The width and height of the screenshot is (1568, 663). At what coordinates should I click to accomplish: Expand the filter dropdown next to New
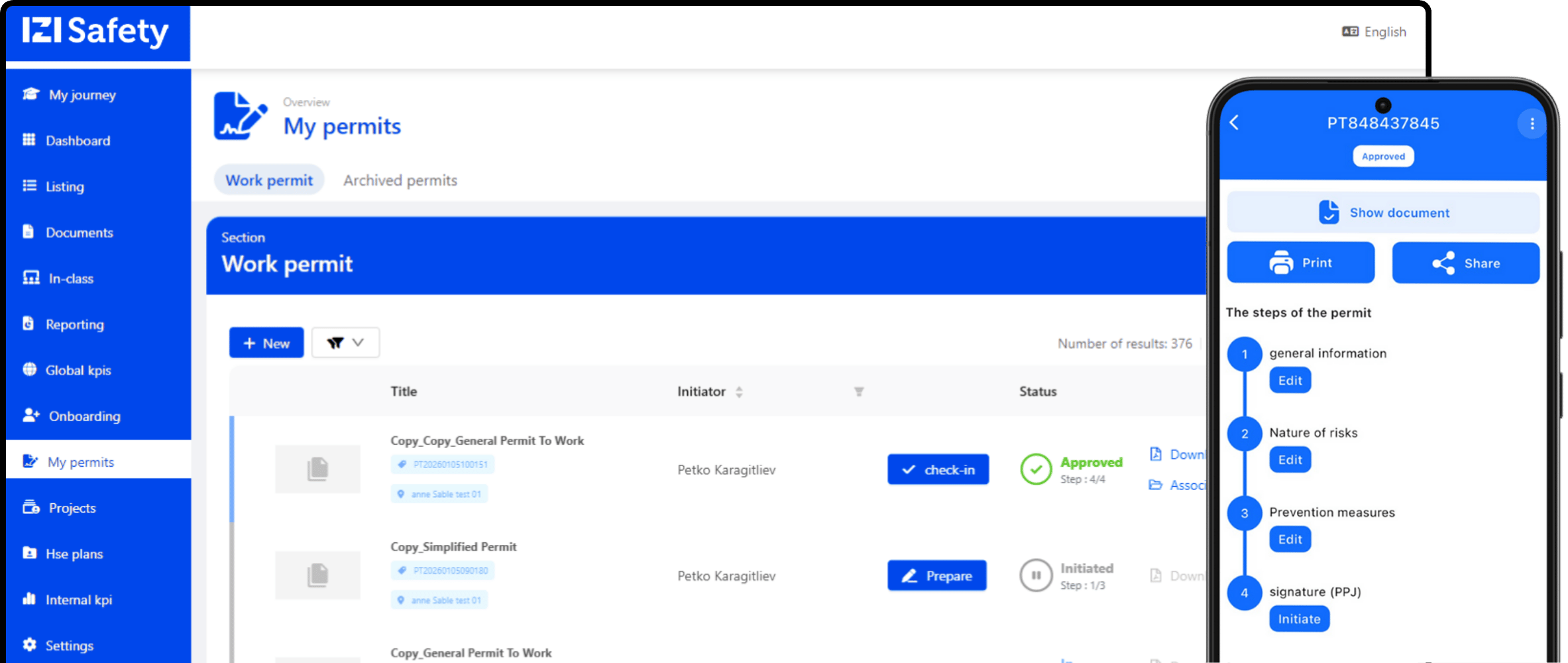[x=345, y=343]
